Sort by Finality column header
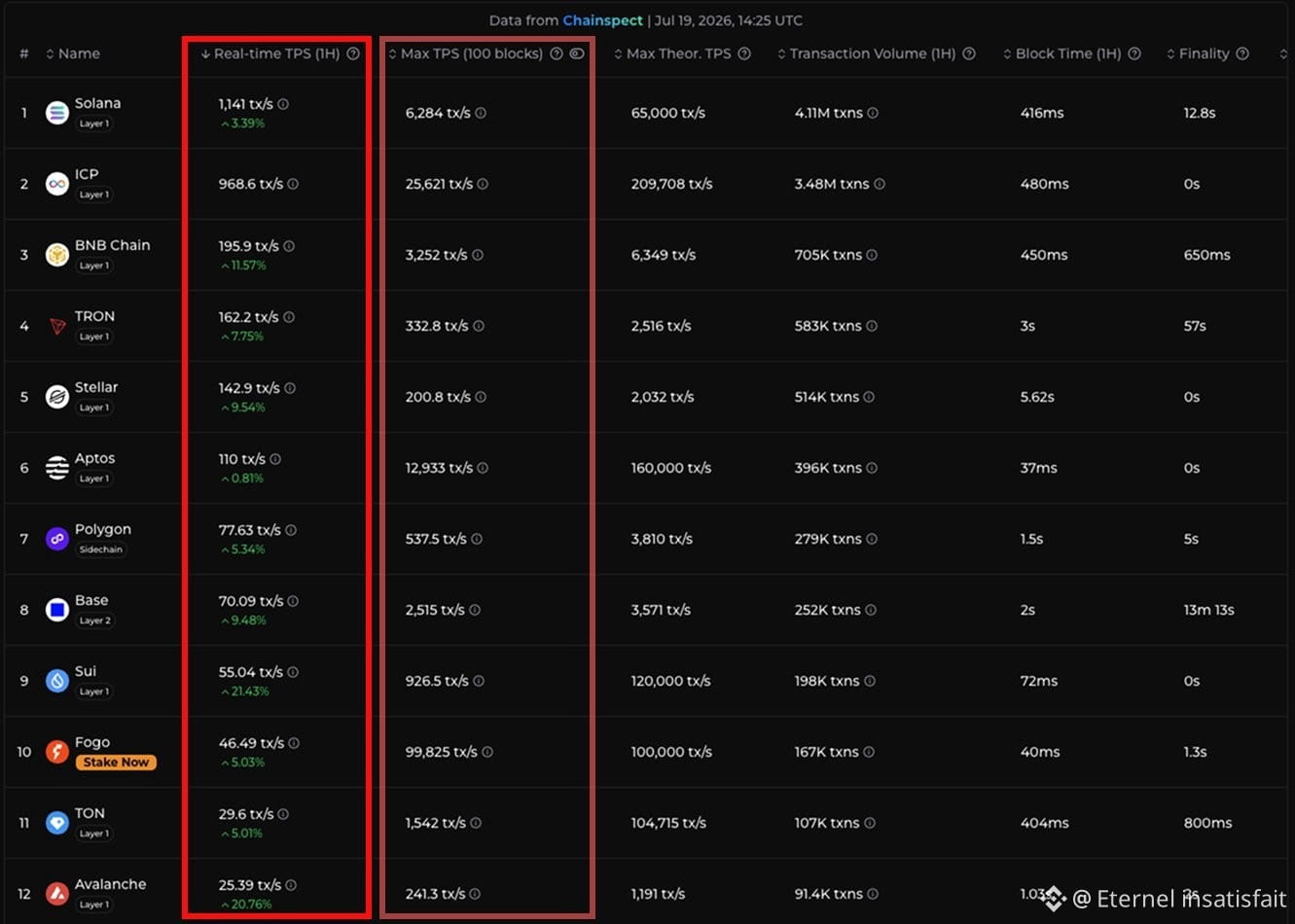The width and height of the screenshot is (1295, 924). click(1199, 53)
